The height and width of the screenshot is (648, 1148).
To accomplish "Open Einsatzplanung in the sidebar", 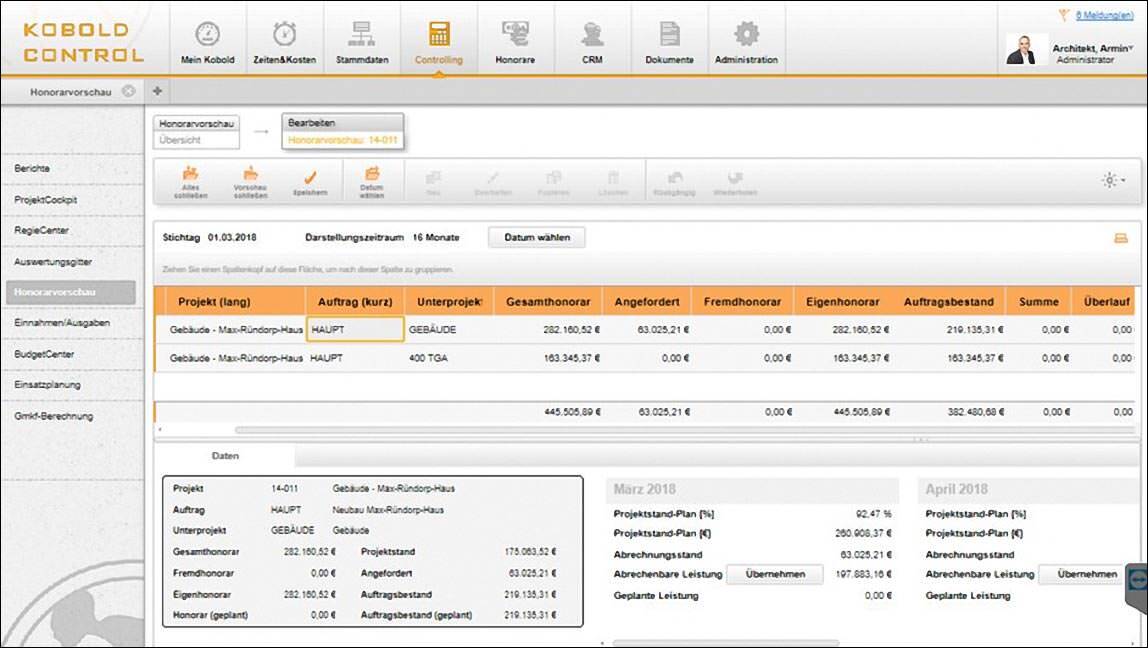I will pyautogui.click(x=48, y=385).
